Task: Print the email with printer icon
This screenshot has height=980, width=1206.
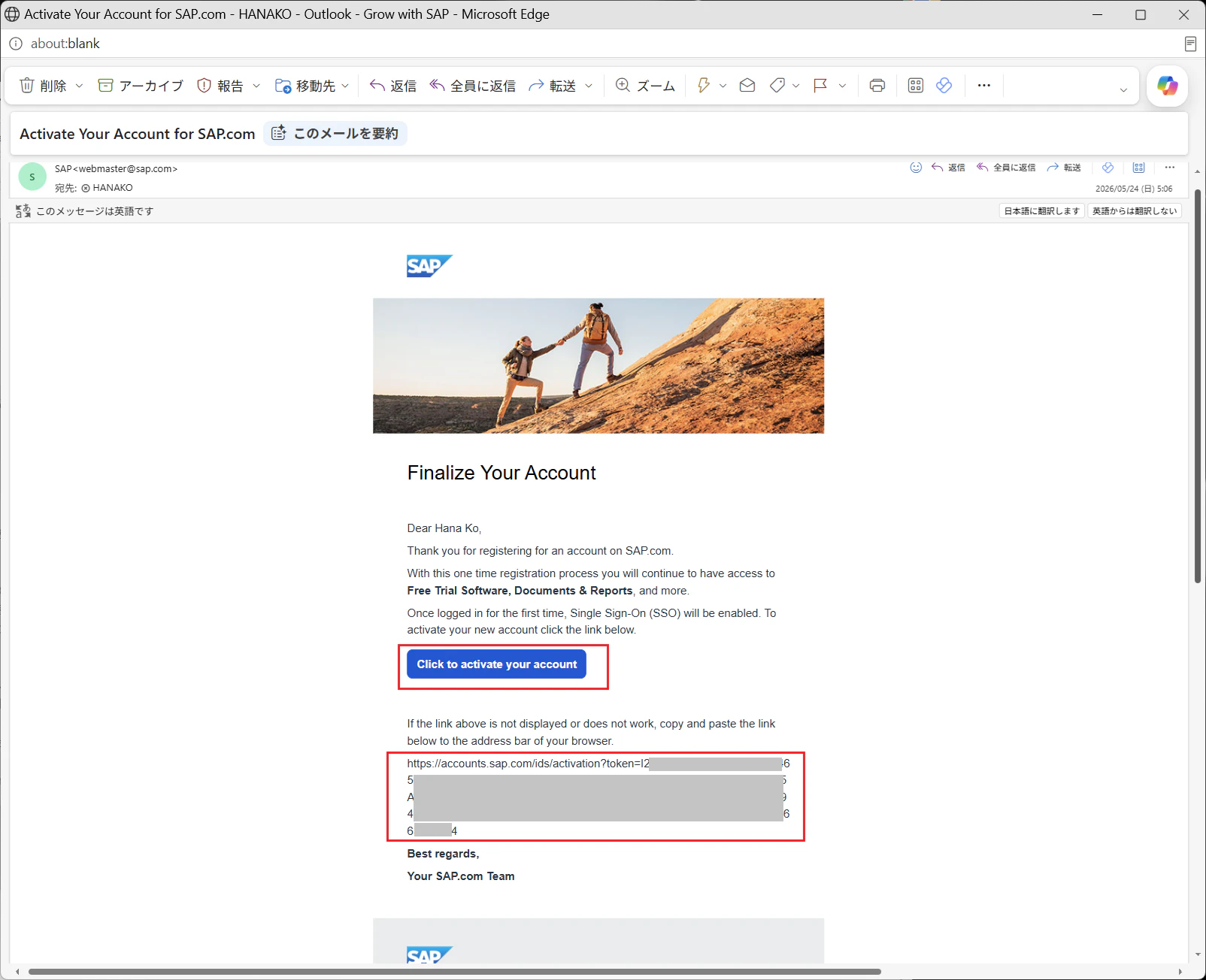Action: point(877,86)
